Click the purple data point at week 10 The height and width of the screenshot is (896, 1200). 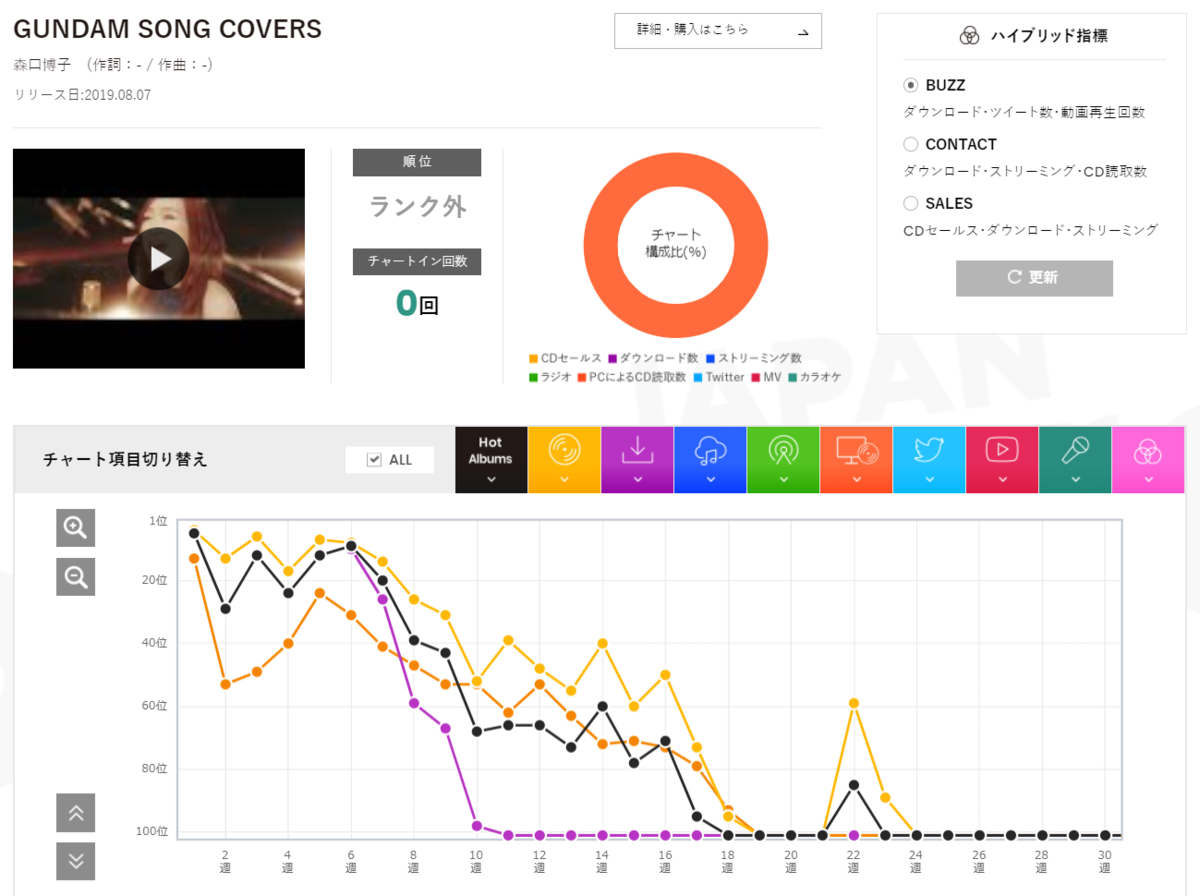[x=477, y=826]
